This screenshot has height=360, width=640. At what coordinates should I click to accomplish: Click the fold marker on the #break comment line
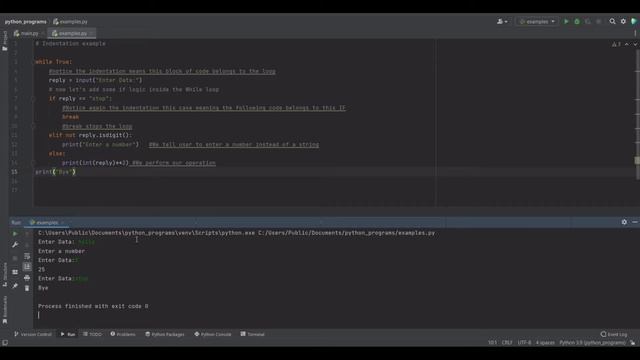[33, 126]
